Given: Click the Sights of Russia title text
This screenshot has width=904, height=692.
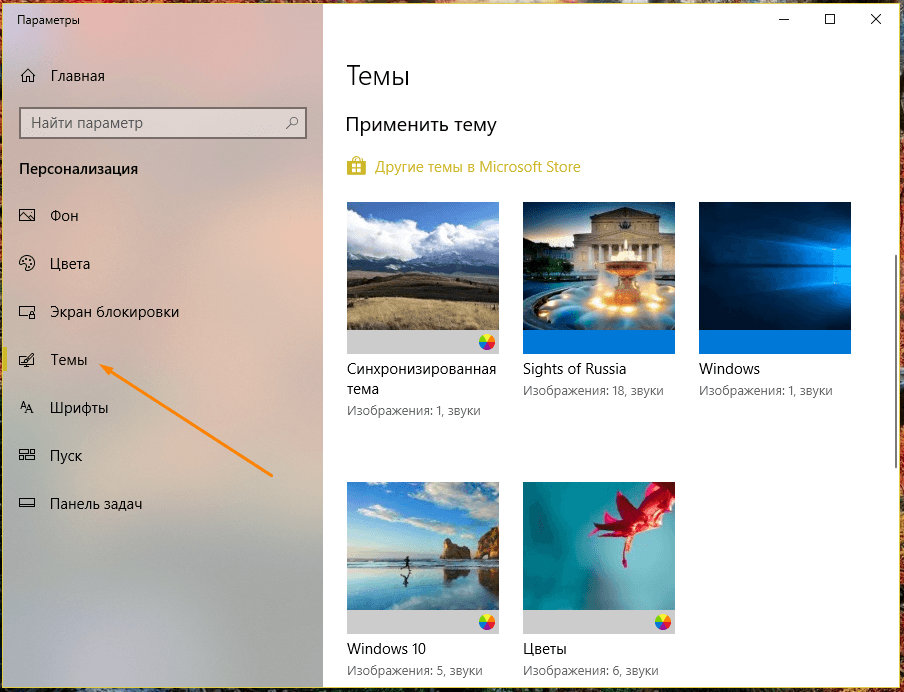Looking at the screenshot, I should coord(574,369).
